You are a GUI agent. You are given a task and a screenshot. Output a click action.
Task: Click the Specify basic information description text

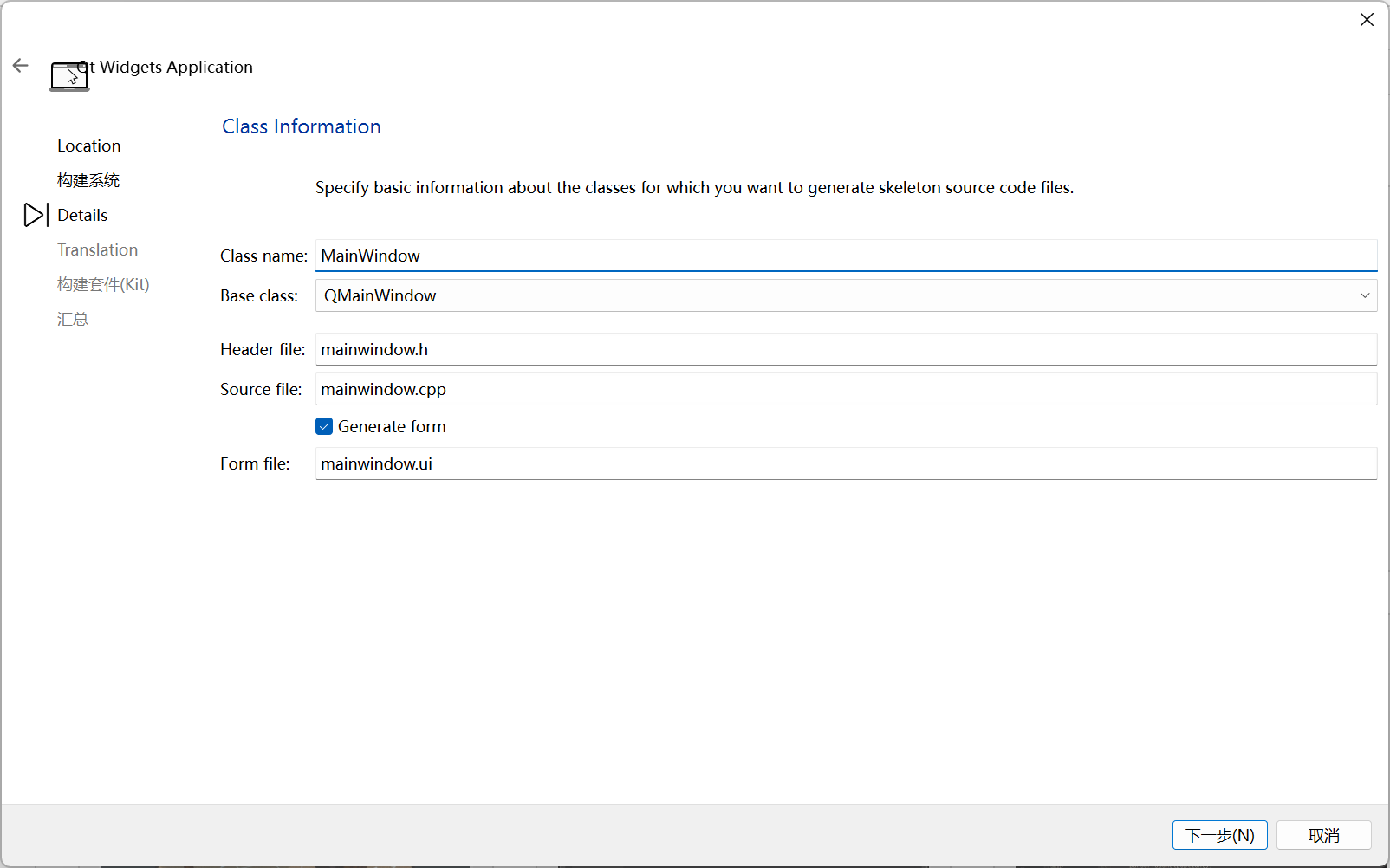694,187
